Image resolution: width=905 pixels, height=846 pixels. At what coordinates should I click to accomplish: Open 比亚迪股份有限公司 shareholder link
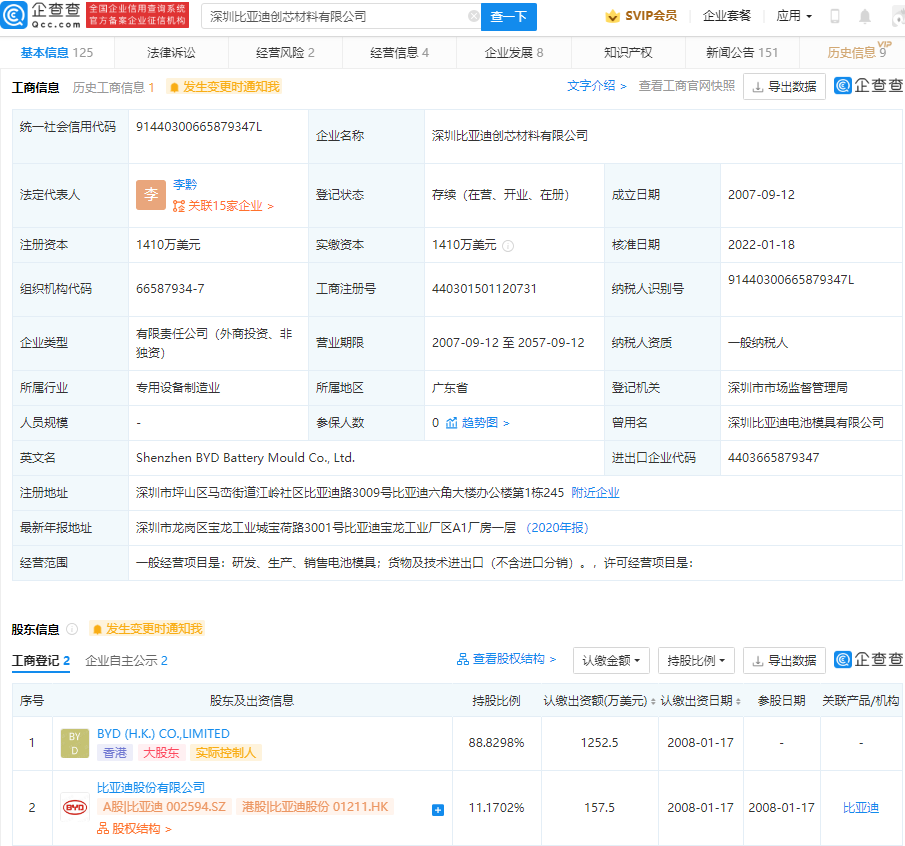pyautogui.click(x=151, y=788)
